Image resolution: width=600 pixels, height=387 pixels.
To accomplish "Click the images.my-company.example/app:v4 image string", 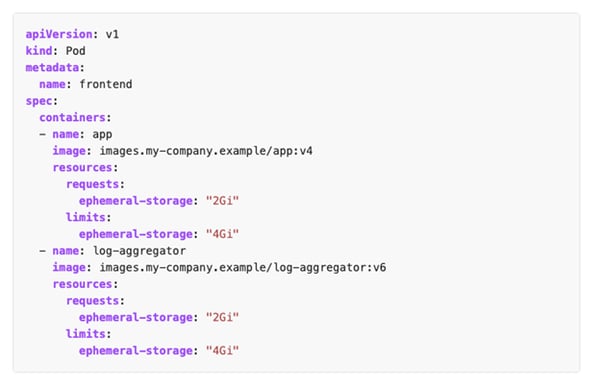I will tap(206, 151).
